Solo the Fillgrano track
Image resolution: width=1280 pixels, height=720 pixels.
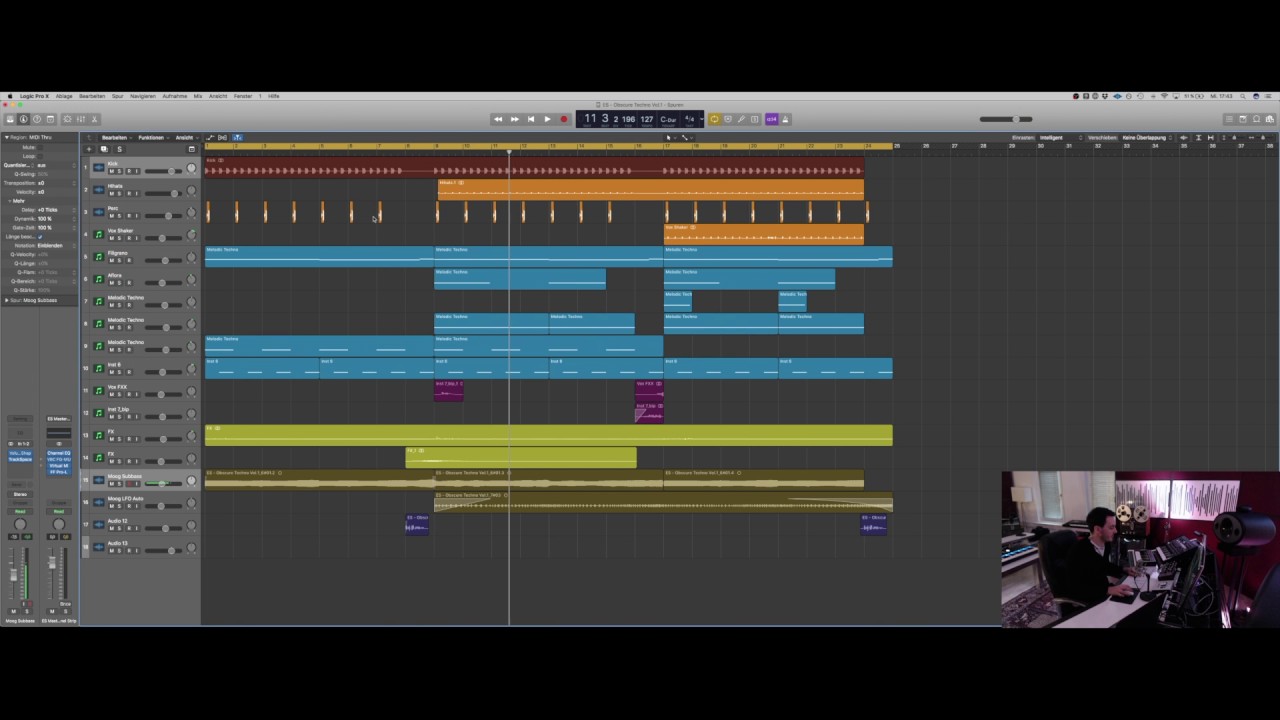point(119,260)
